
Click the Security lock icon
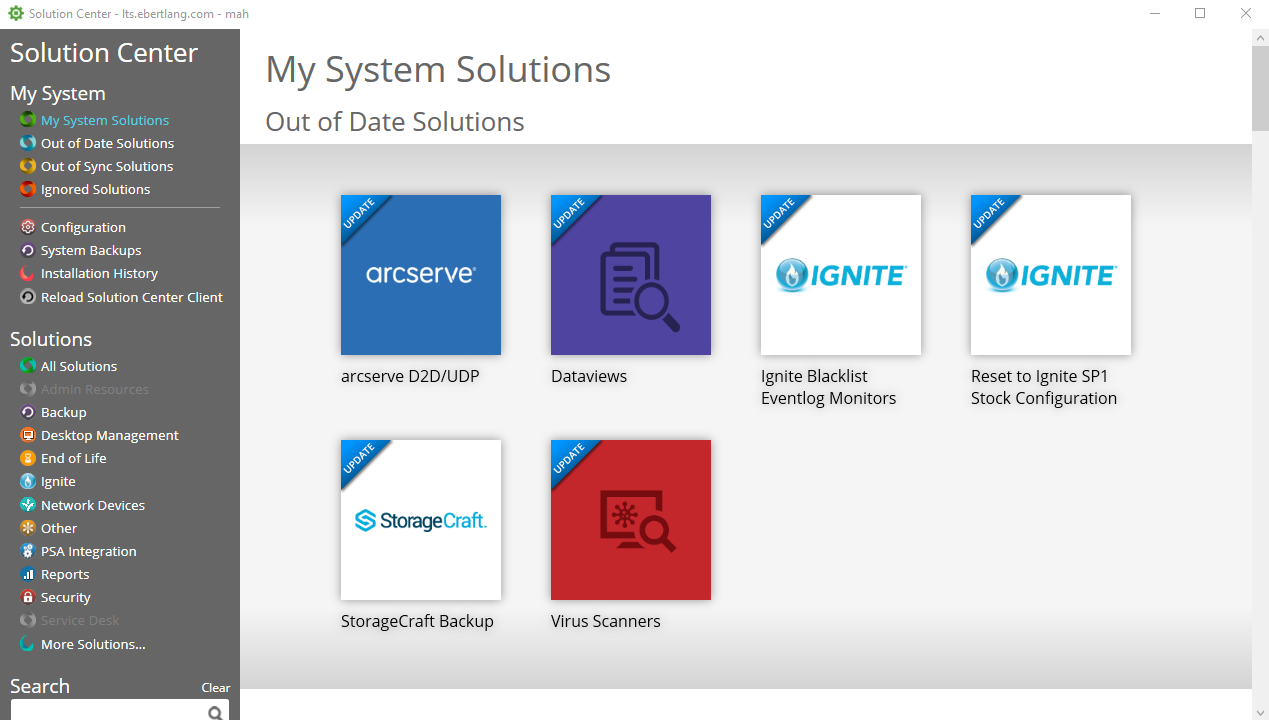pos(28,597)
